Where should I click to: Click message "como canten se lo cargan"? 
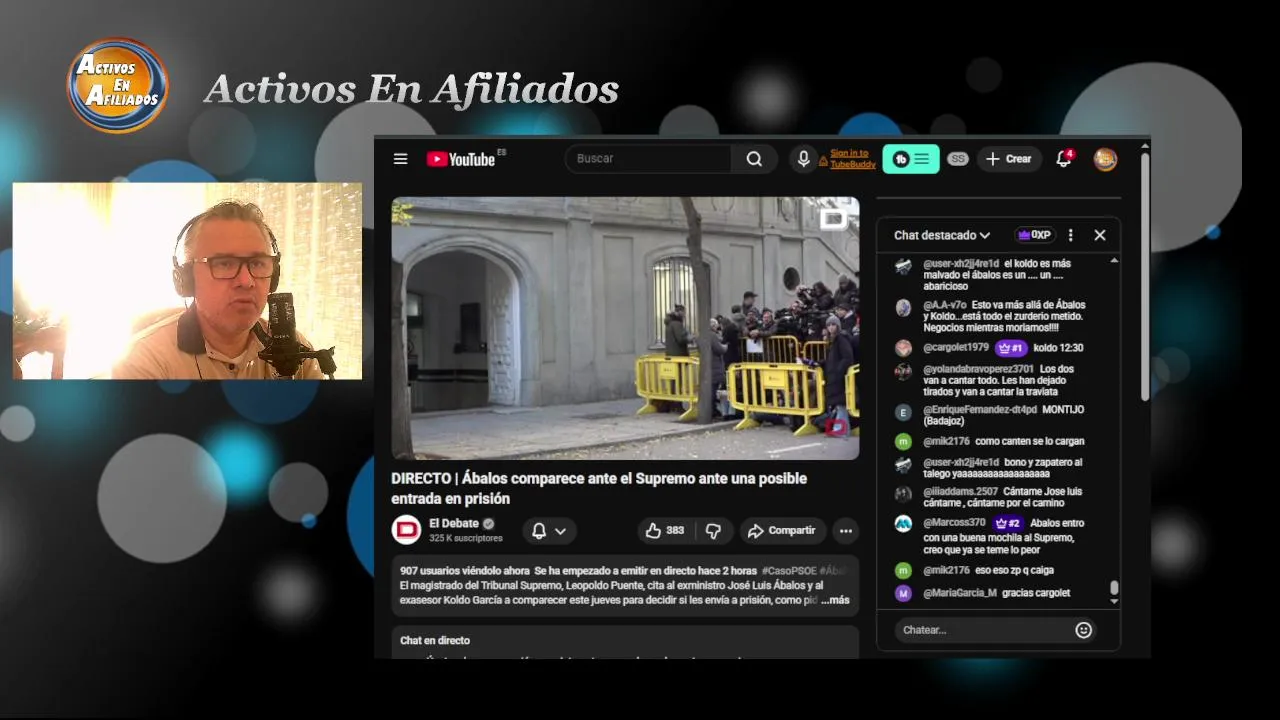click(x=1030, y=441)
